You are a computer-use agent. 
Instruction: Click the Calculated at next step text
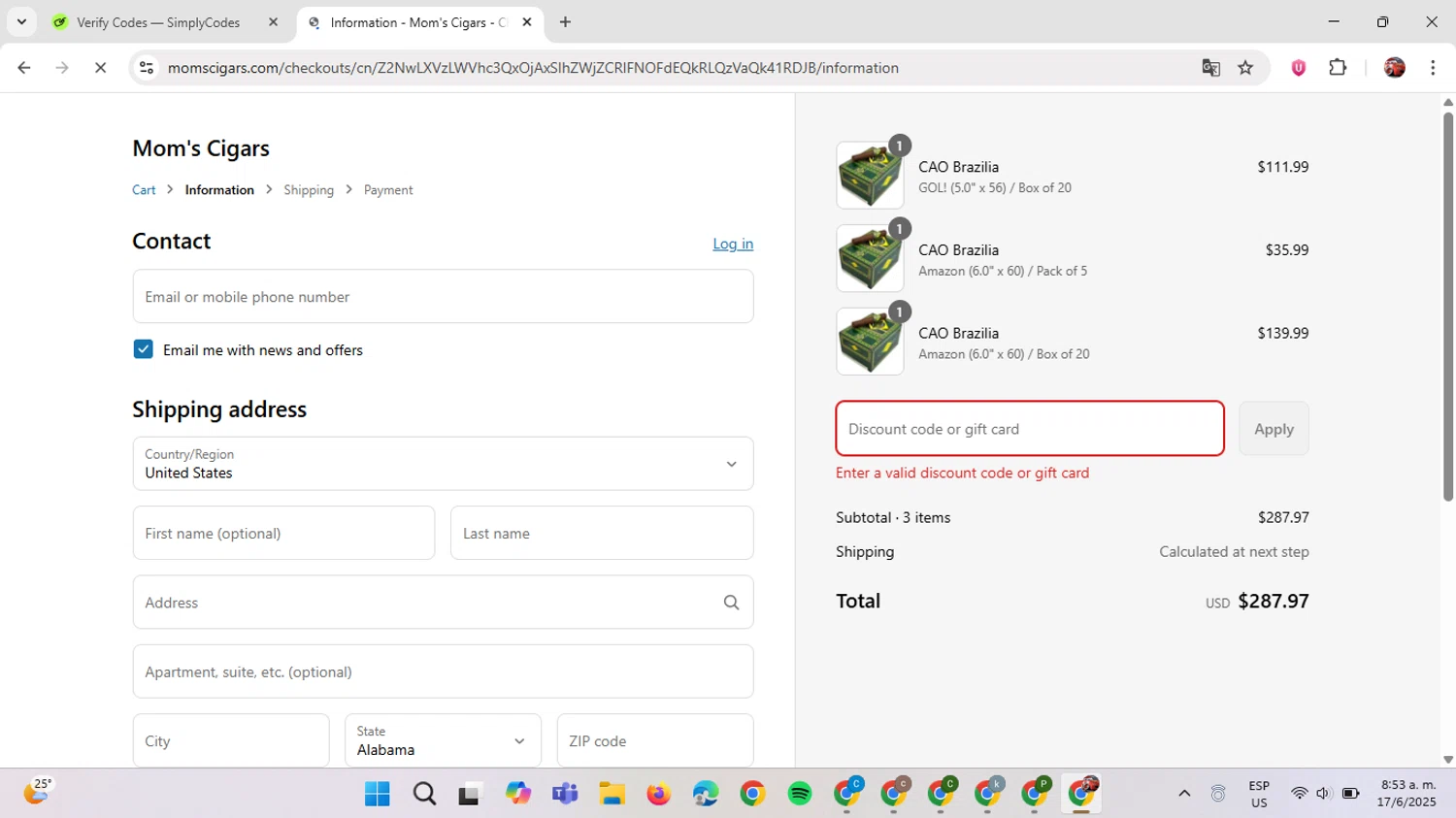click(x=1234, y=551)
